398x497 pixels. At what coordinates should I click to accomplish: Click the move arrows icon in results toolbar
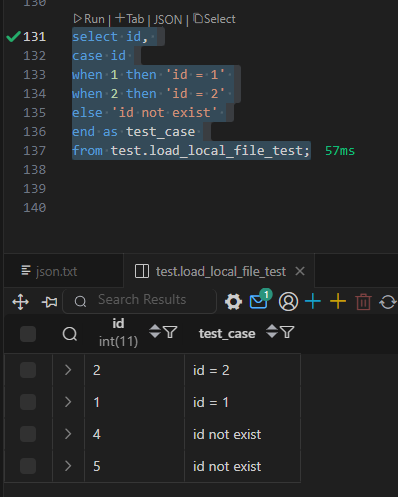[x=21, y=302]
